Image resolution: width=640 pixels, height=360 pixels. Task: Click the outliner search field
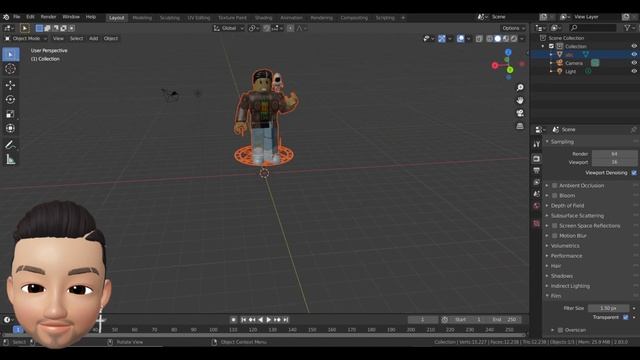593,28
